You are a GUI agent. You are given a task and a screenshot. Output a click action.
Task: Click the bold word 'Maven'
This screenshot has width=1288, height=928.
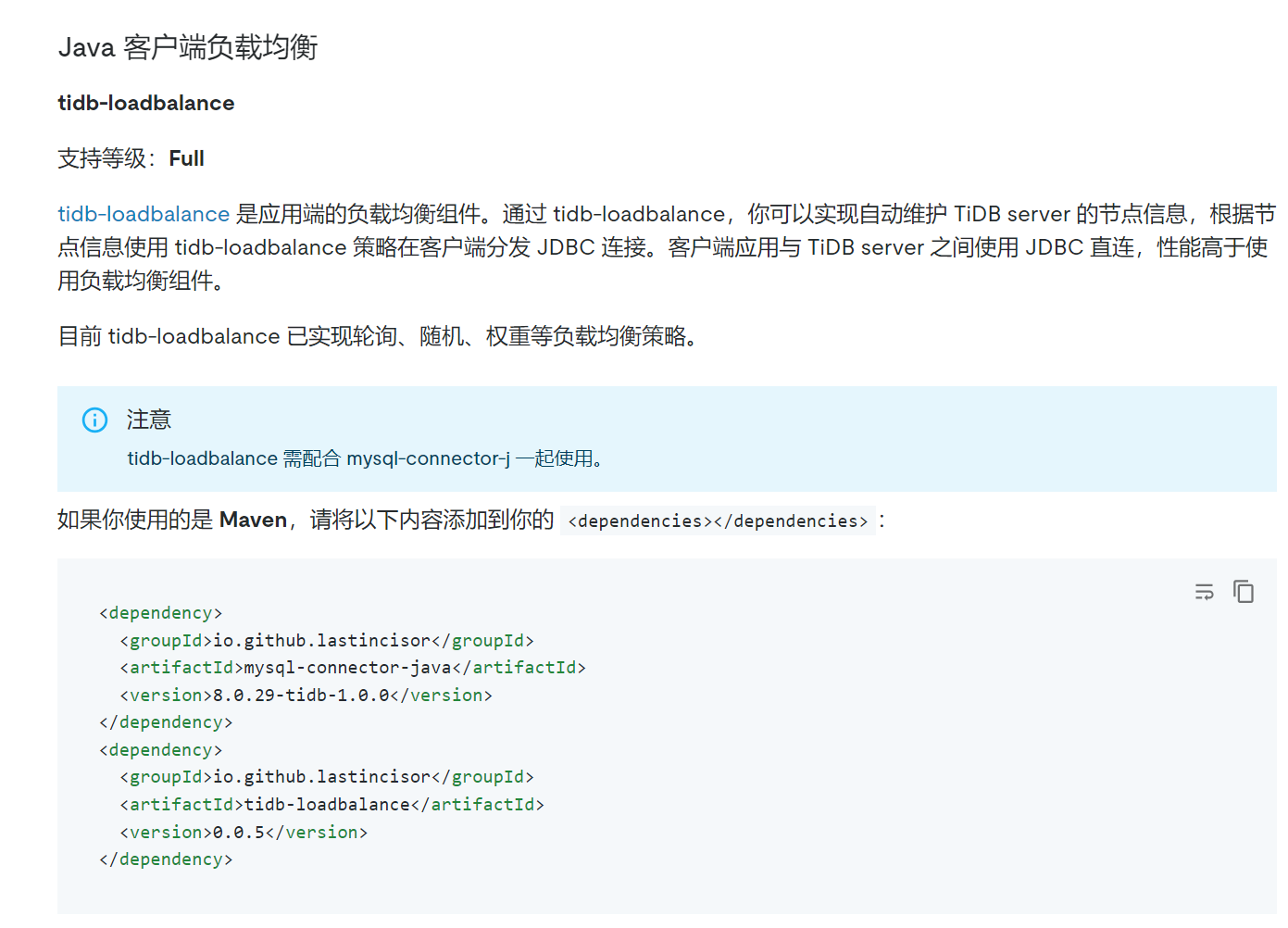coord(253,520)
